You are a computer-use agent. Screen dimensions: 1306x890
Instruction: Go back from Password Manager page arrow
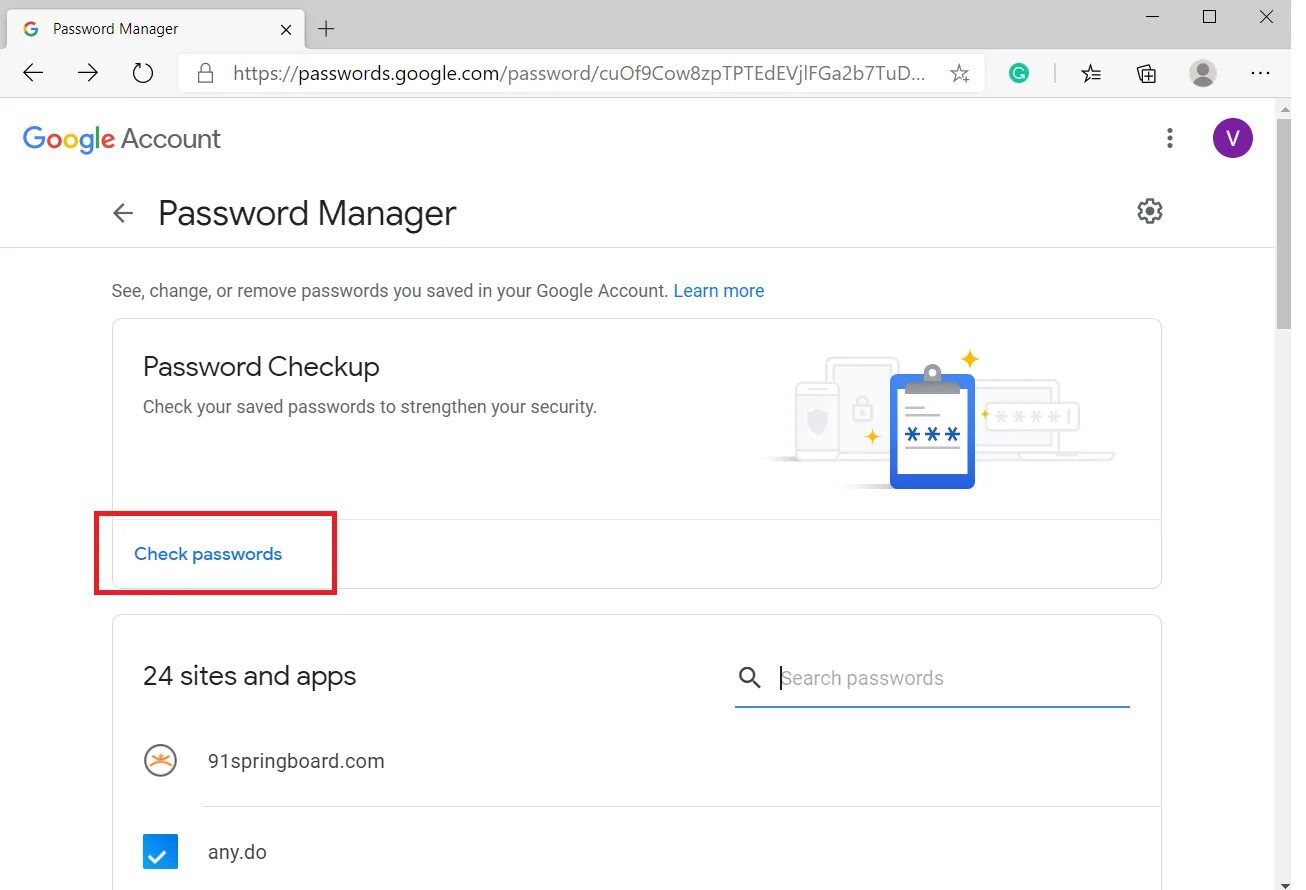pos(123,213)
